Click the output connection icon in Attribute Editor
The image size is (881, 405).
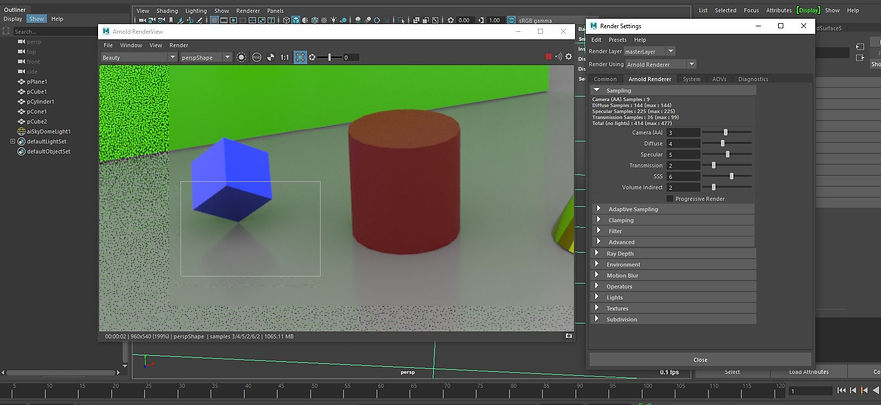[860, 57]
